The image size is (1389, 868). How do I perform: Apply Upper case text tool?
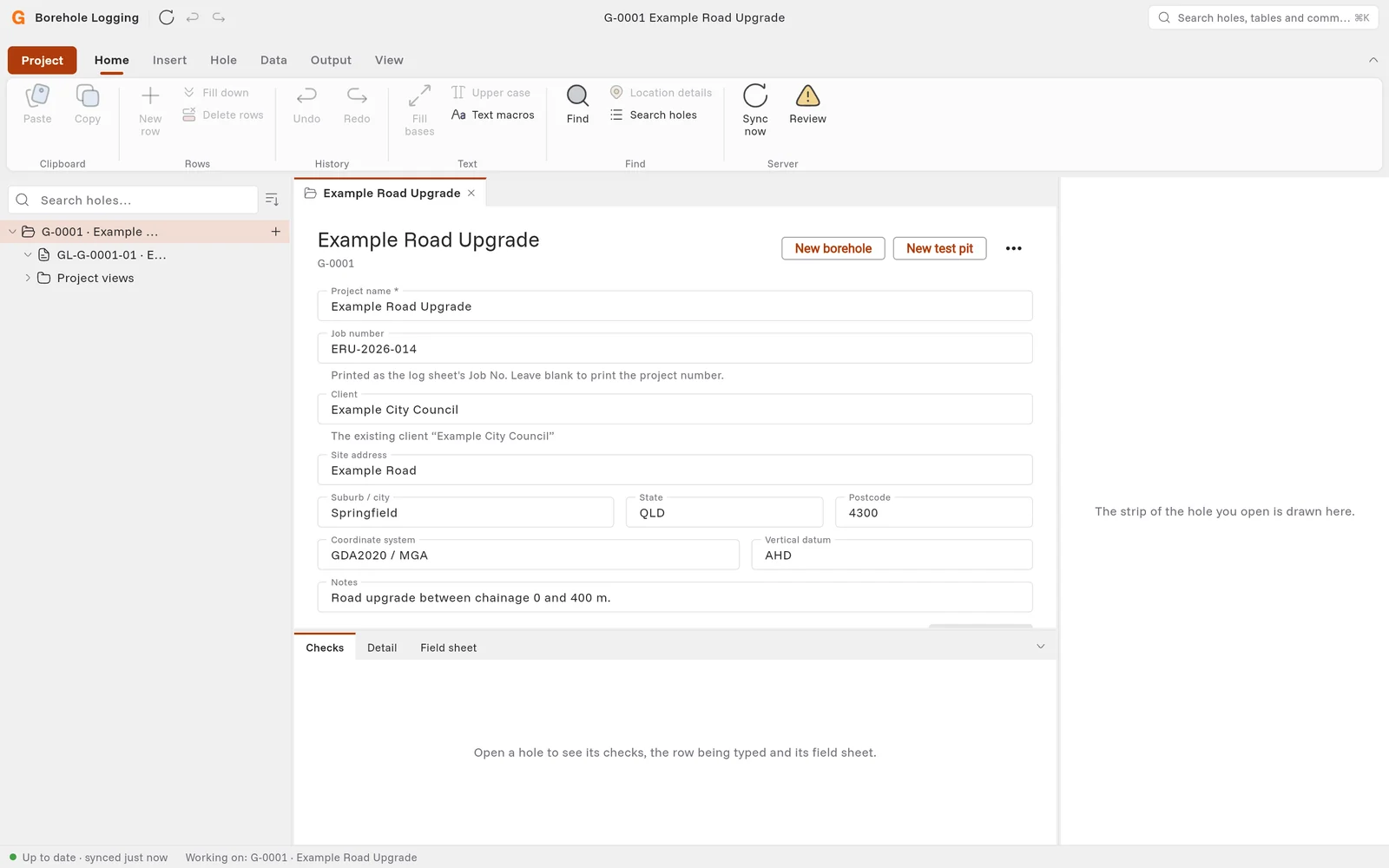coord(491,93)
